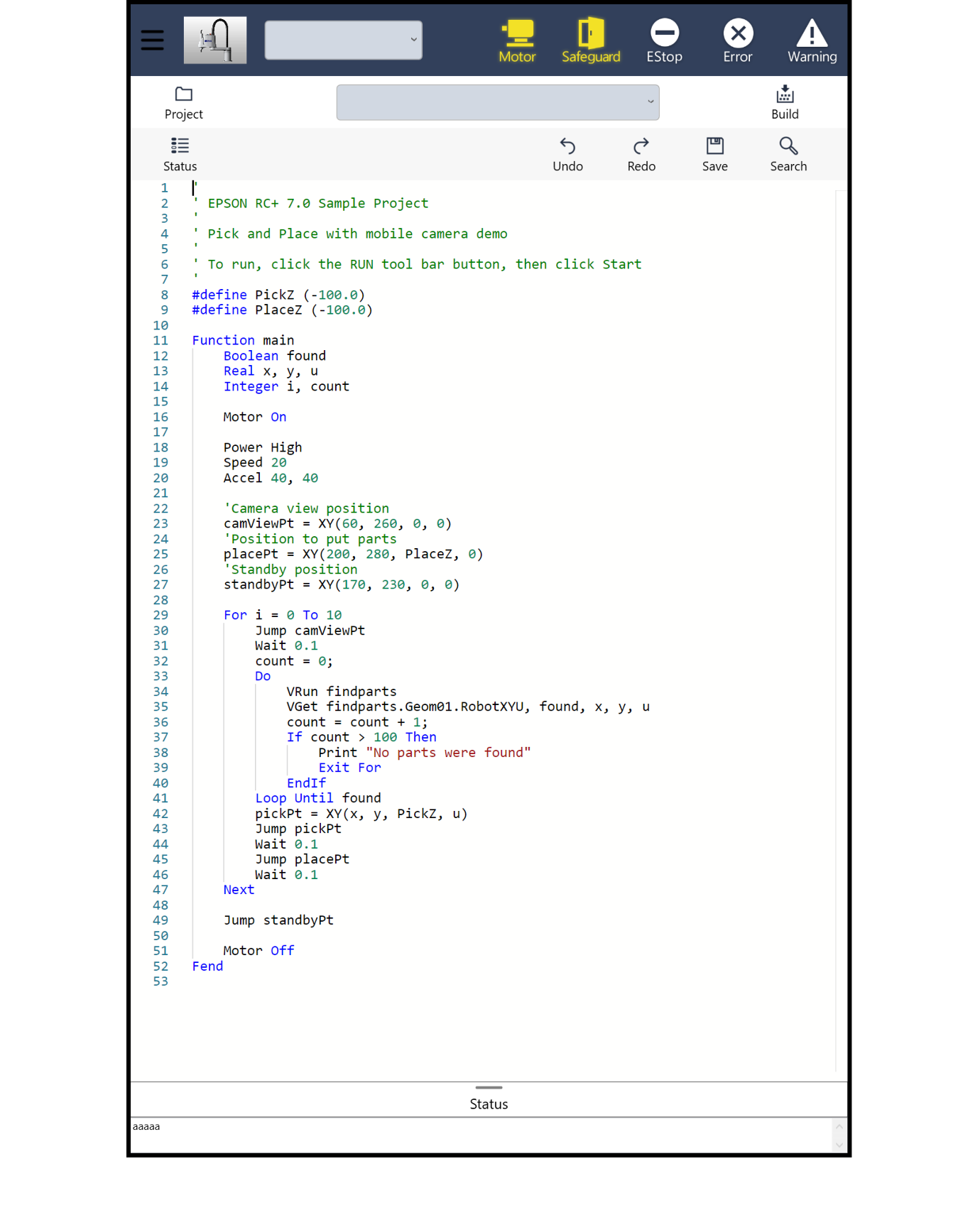Click the 'standbyPt = XY(170, 230, 0, 0)' line

(342, 585)
